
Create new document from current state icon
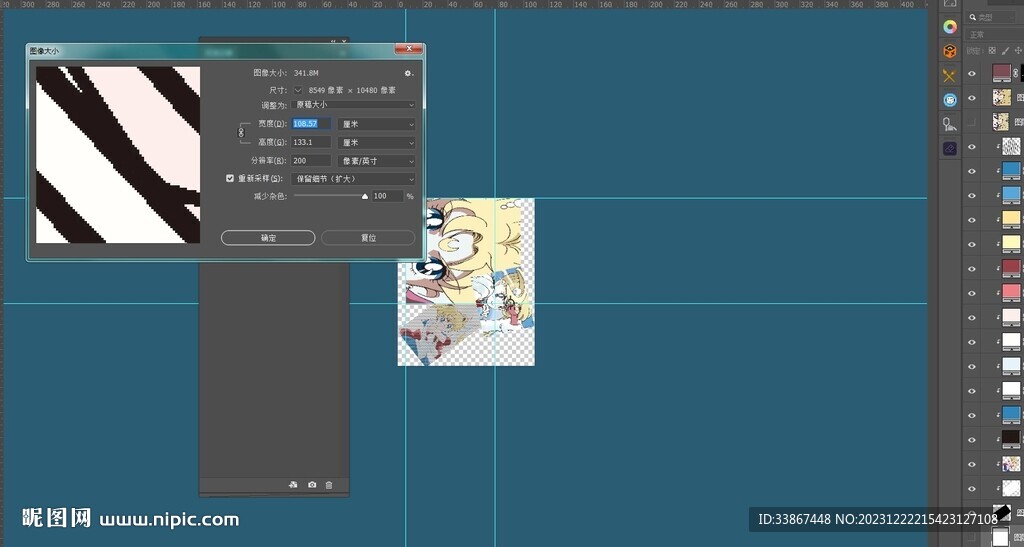pos(293,485)
